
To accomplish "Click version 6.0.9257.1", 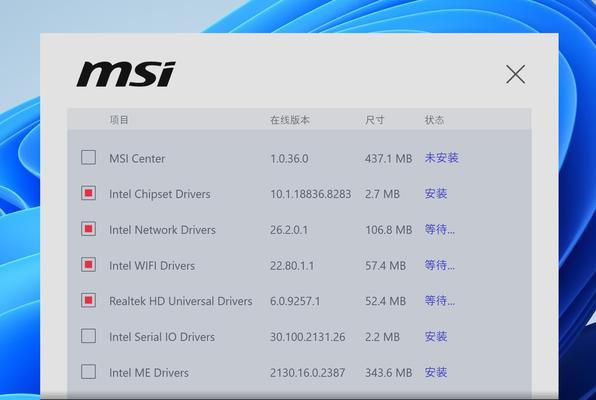I will pyautogui.click(x=295, y=302).
